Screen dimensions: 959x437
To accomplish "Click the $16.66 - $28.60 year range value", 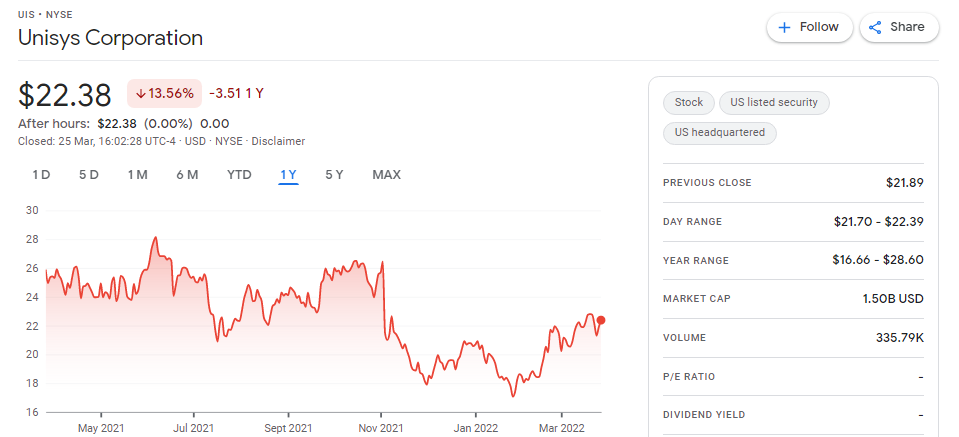I will click(878, 260).
